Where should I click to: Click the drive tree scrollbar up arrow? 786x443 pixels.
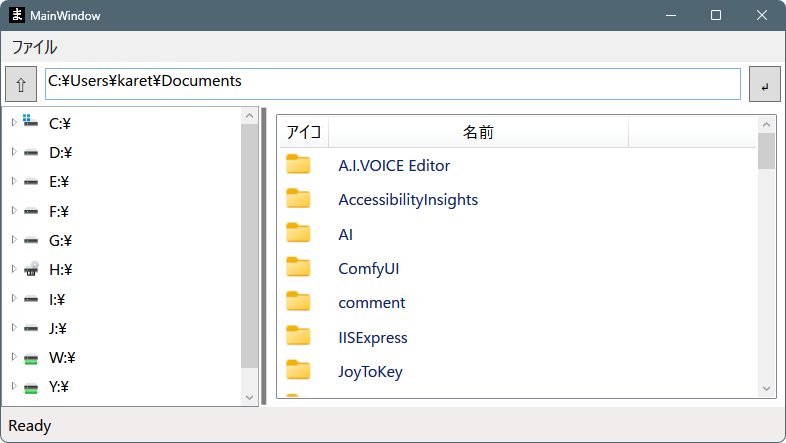pos(249,116)
